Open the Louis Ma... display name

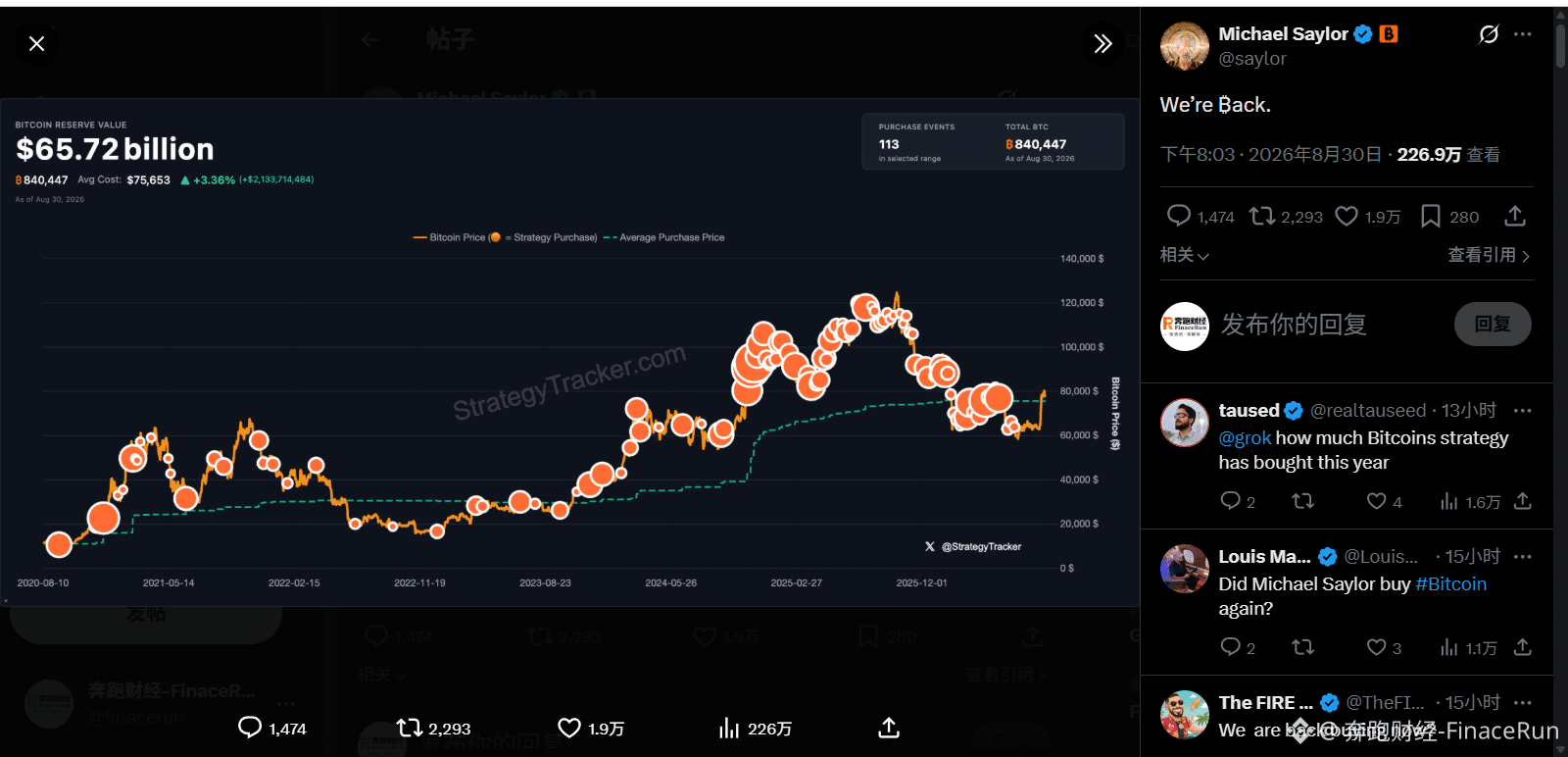1264,557
